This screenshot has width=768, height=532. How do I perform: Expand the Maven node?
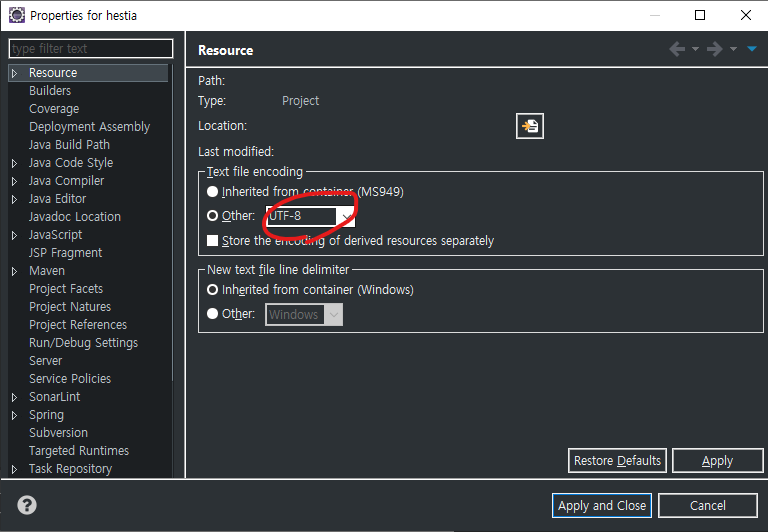click(15, 271)
